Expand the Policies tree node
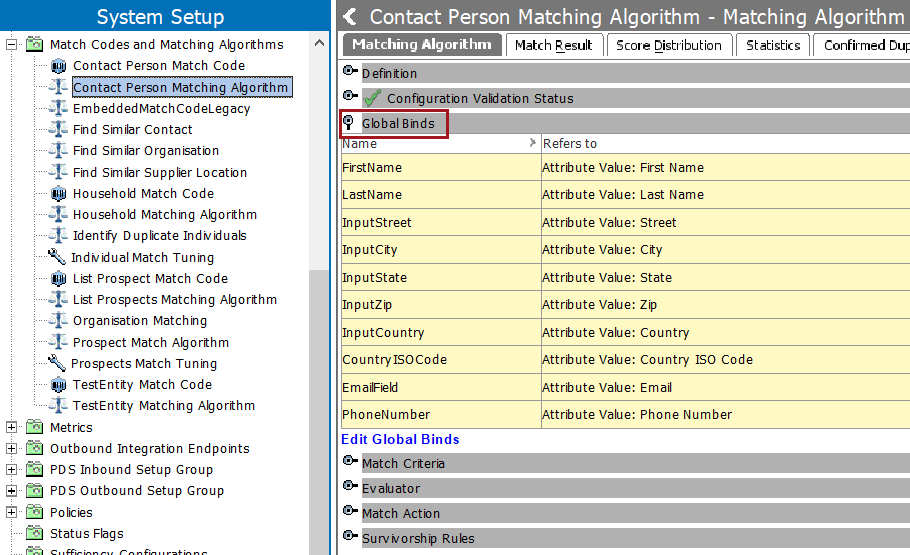 [12, 512]
